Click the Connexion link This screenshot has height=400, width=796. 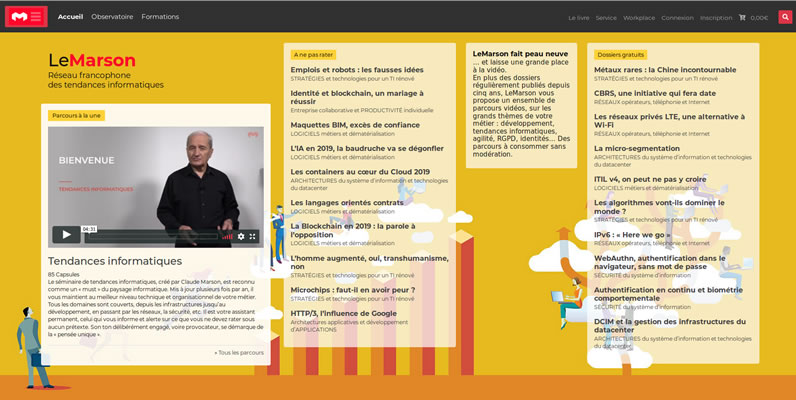(x=677, y=18)
